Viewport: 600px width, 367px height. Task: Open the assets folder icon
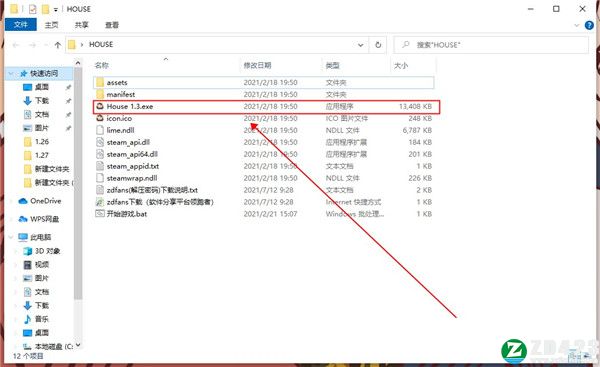tap(100, 82)
